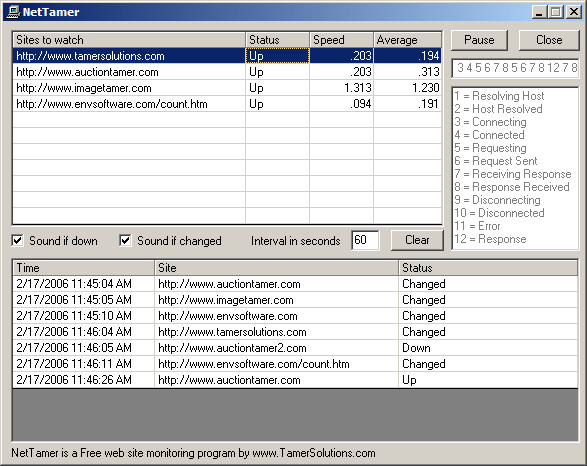The width and height of the screenshot is (587, 466).
Task: Click the NetTamer title bar icon
Action: coord(13,12)
